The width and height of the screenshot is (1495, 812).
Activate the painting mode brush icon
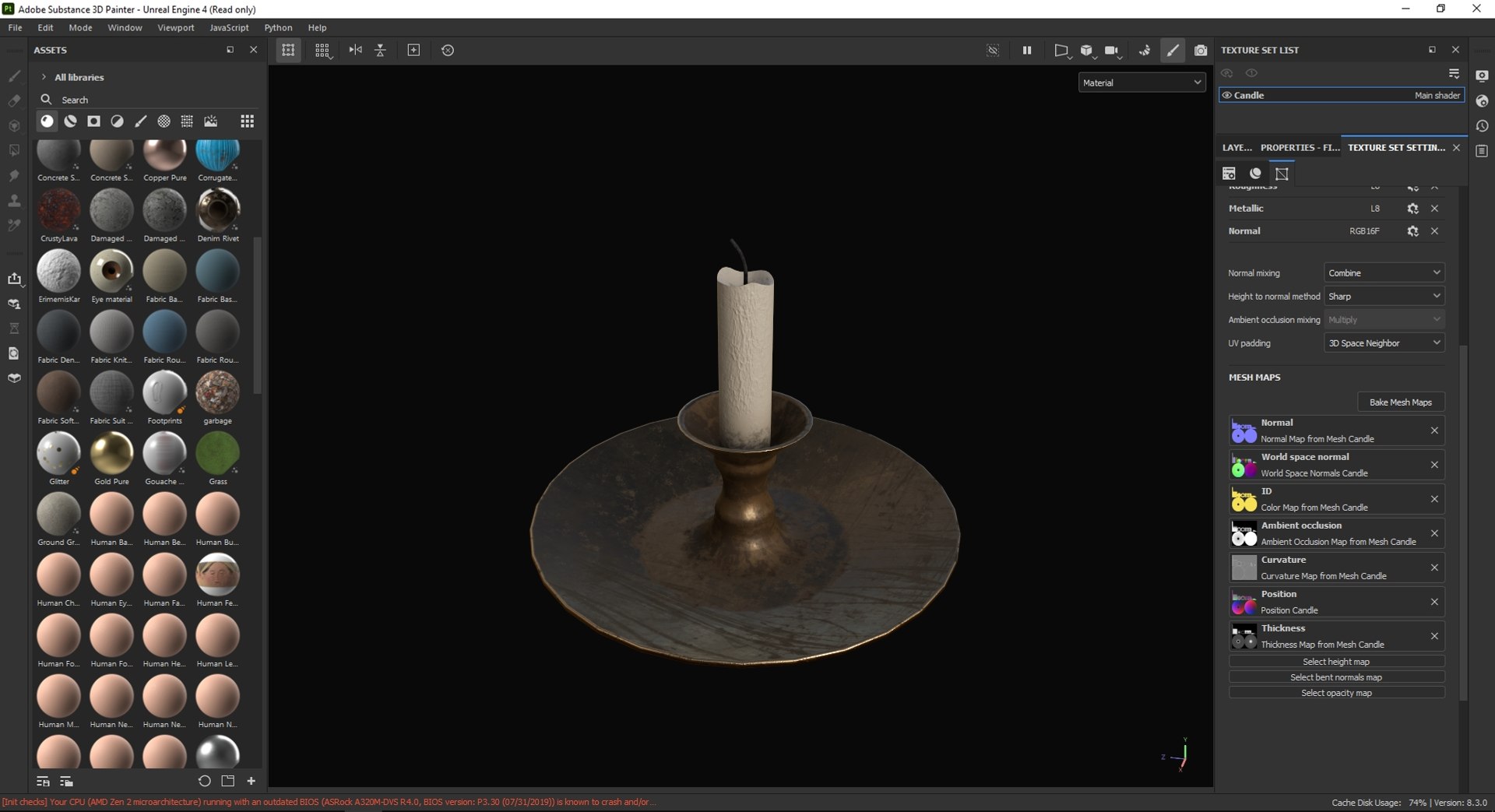coord(1173,50)
